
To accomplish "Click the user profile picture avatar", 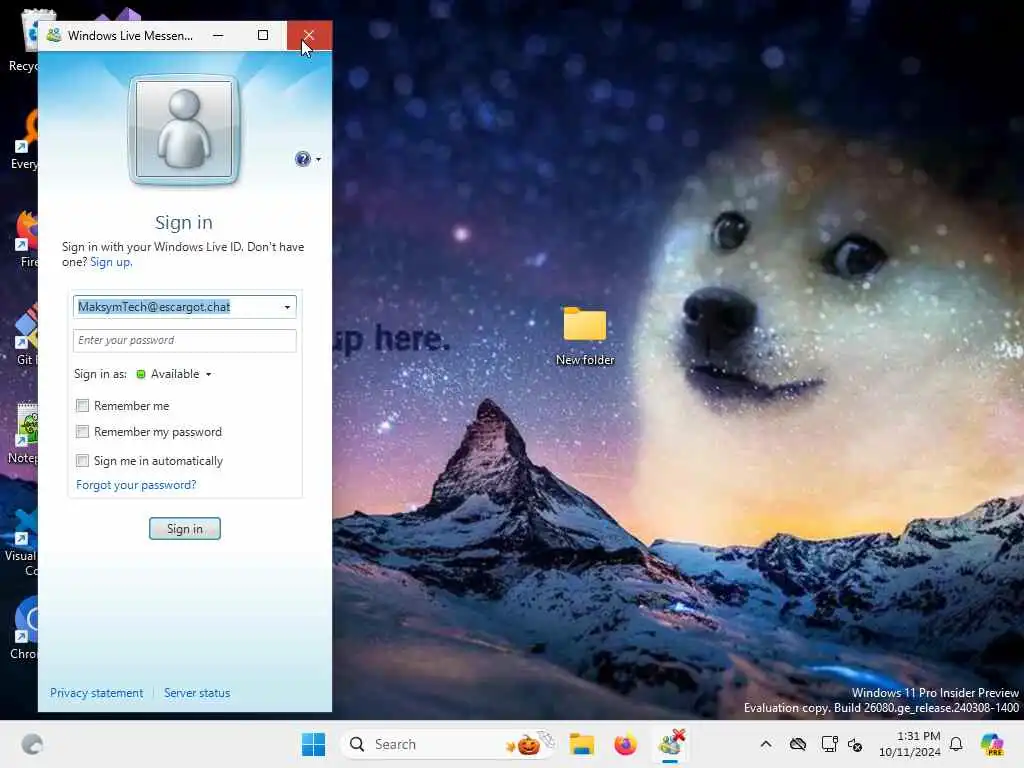I will 184,129.
